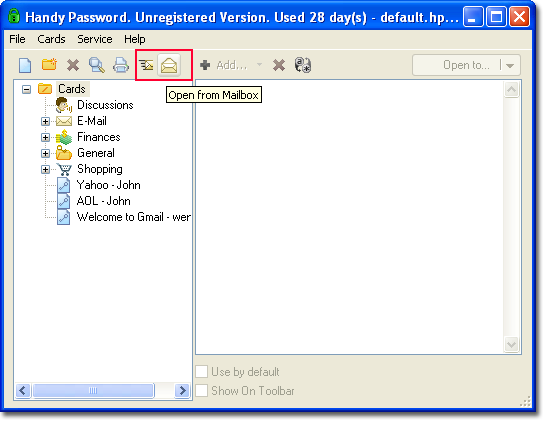Click the green lock title bar icon
Viewport: 546px width, 422px height.
(x=14, y=16)
